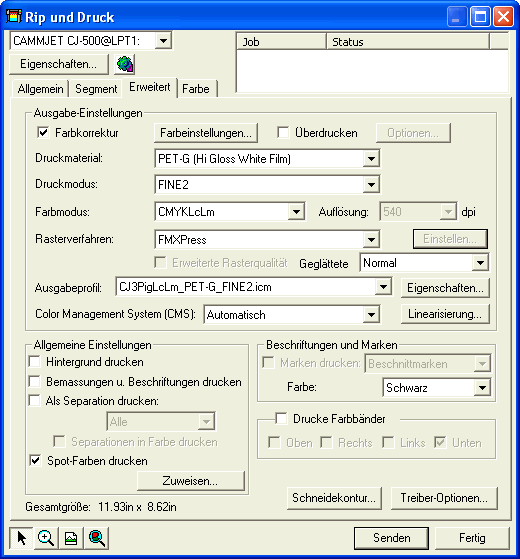This screenshot has width=520, height=559.
Task: Open the Farbe tab
Action: pos(196,89)
